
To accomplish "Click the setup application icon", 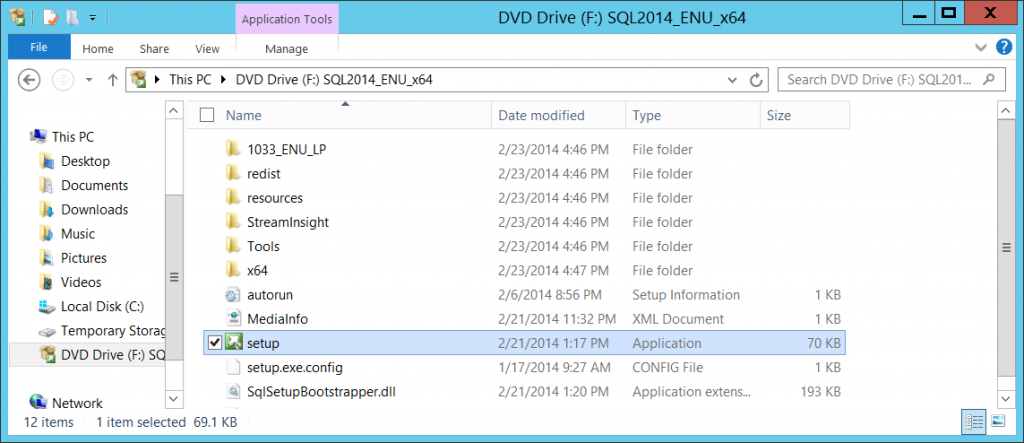I will [233, 342].
